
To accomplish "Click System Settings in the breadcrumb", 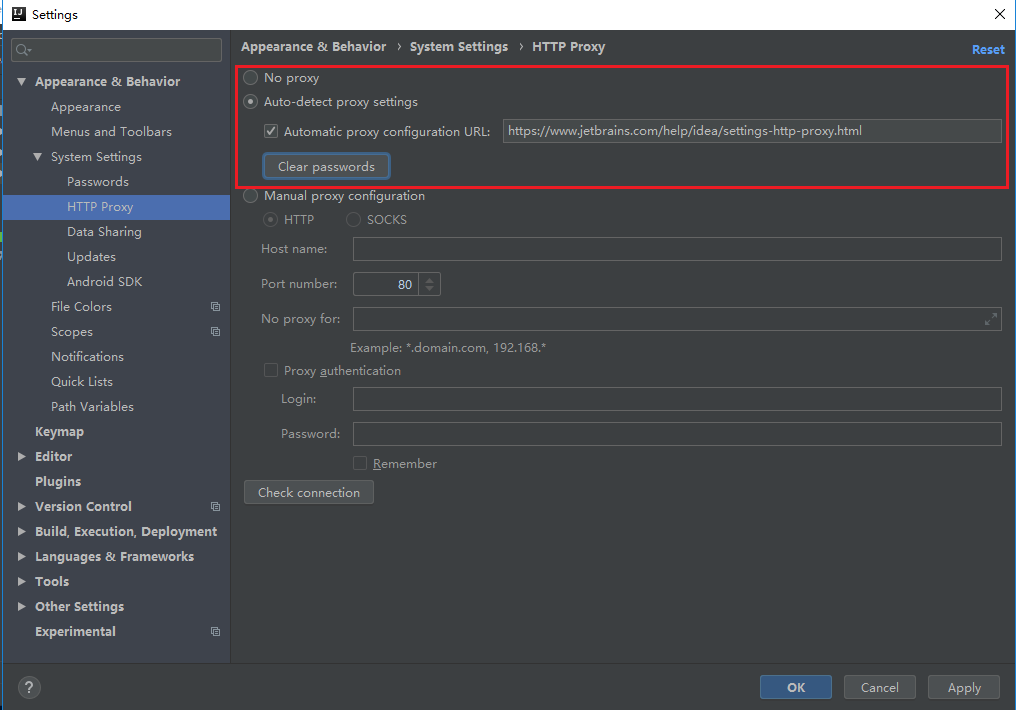I will pos(459,47).
